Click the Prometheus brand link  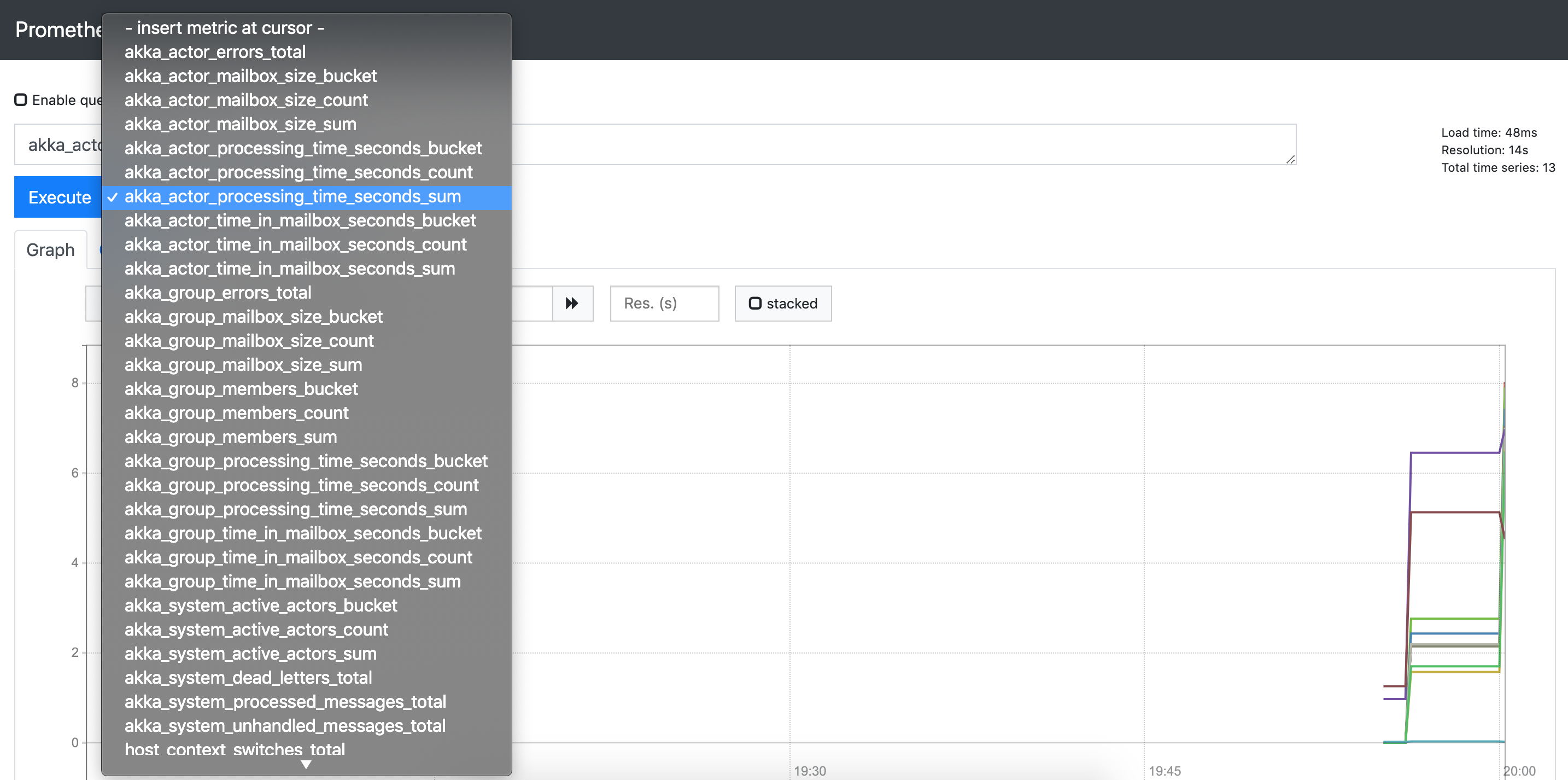[58, 29]
